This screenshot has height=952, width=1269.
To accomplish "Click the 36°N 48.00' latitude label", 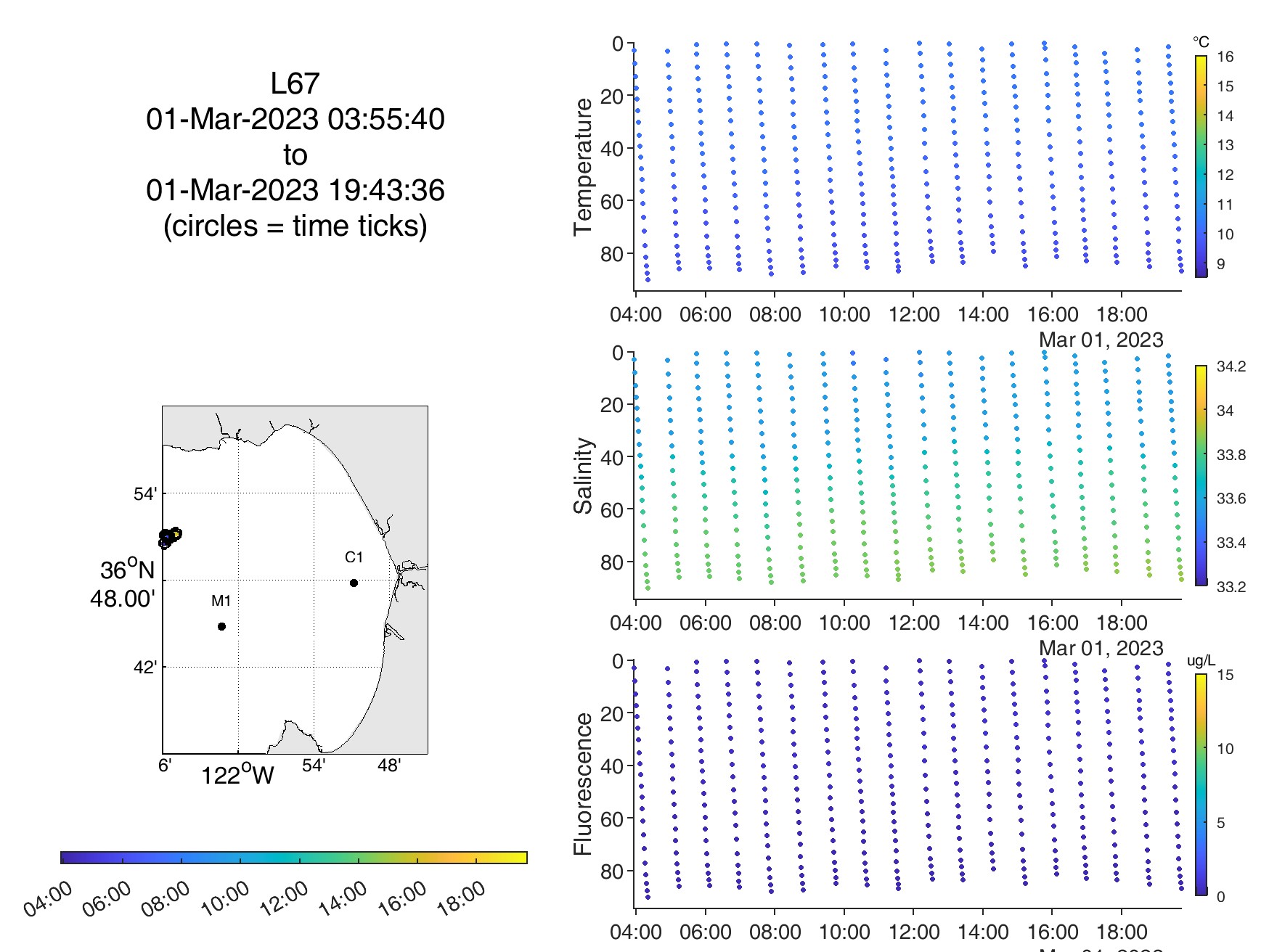I will pyautogui.click(x=123, y=584).
